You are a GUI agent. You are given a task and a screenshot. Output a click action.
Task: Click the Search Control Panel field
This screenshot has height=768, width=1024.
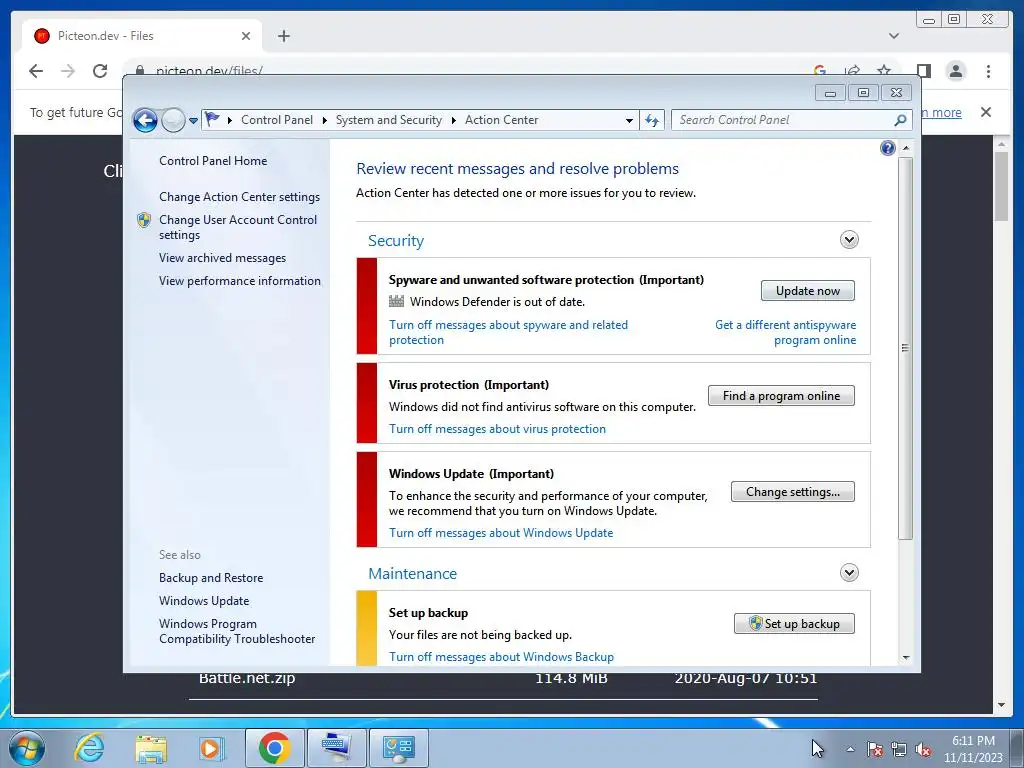791,120
